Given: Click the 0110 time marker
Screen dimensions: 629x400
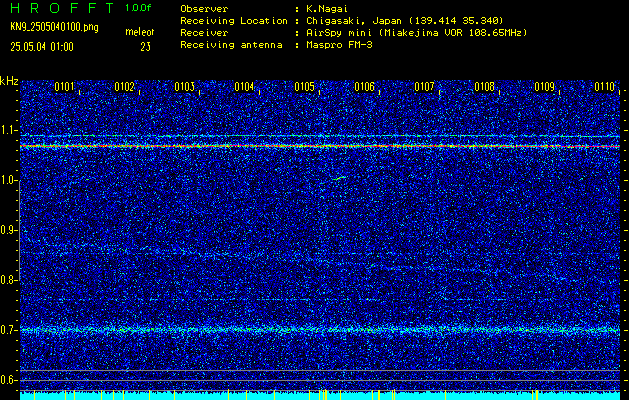Looking at the screenshot, I should (x=605, y=87).
